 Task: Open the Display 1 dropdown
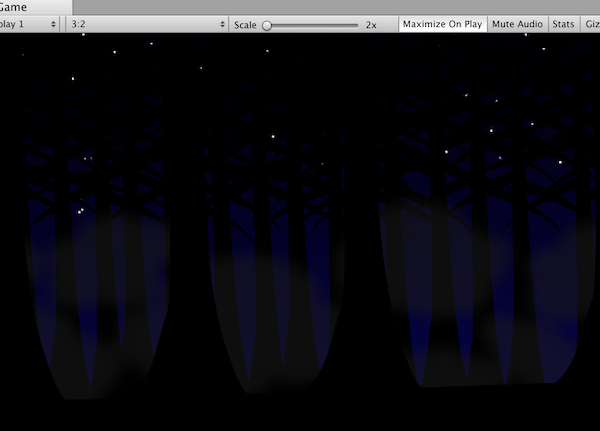tap(29, 24)
